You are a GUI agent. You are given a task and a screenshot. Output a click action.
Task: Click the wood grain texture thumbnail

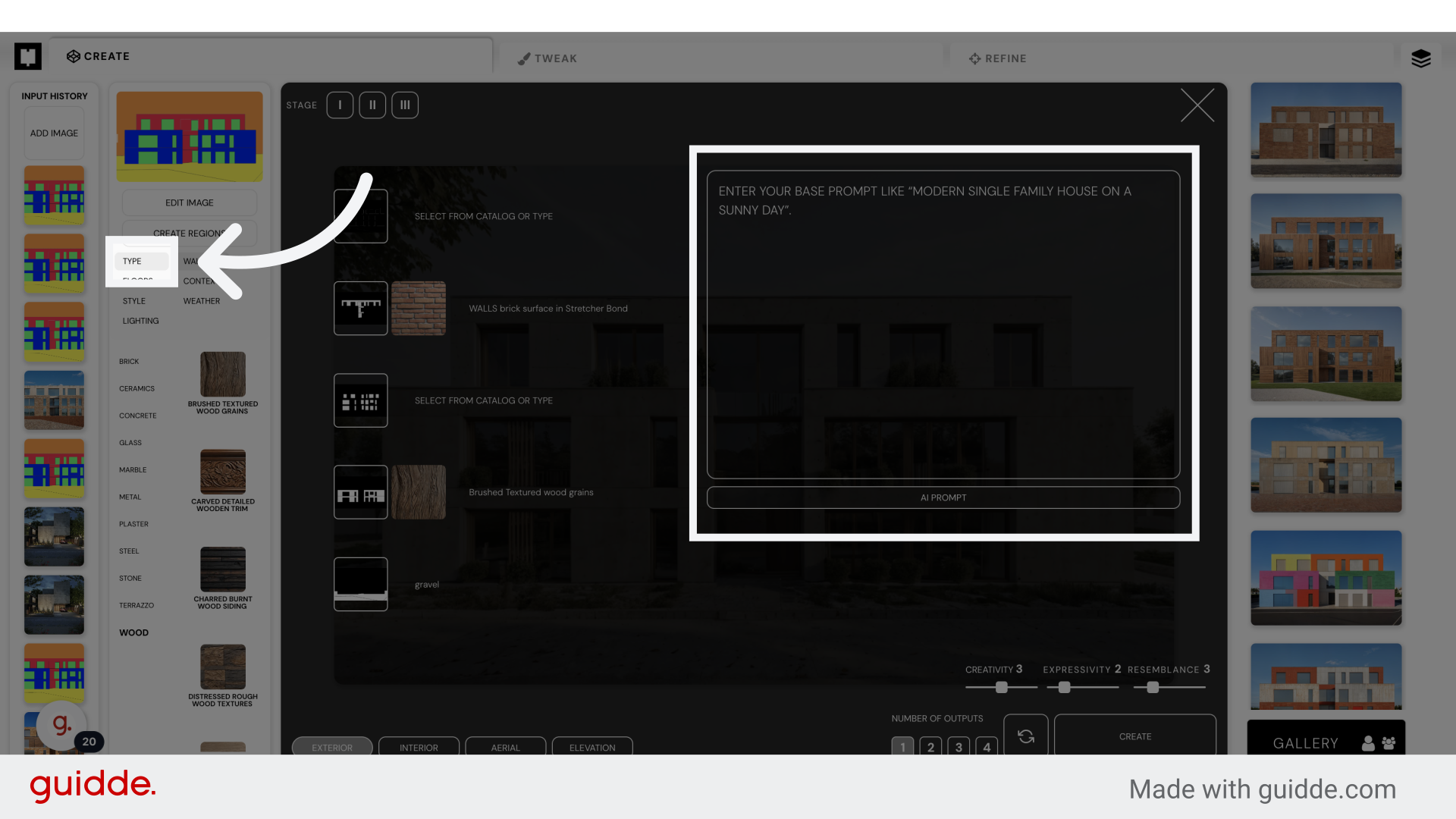pyautogui.click(x=419, y=492)
